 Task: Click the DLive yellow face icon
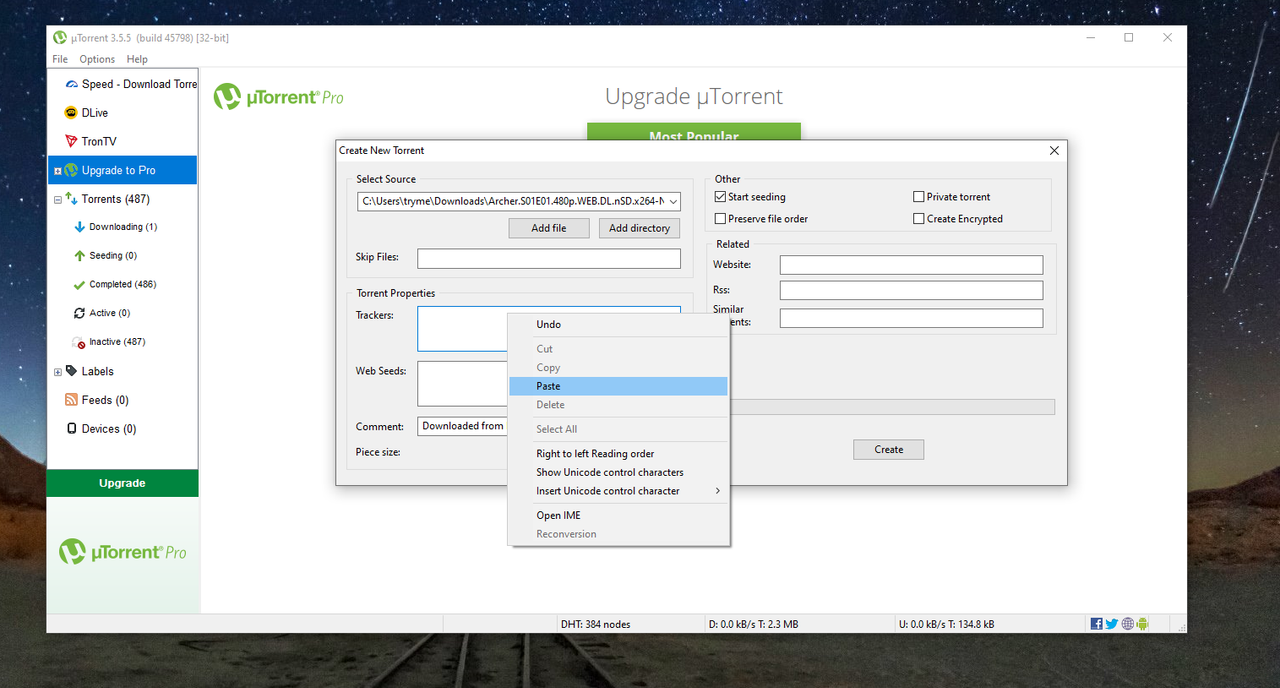pos(71,113)
